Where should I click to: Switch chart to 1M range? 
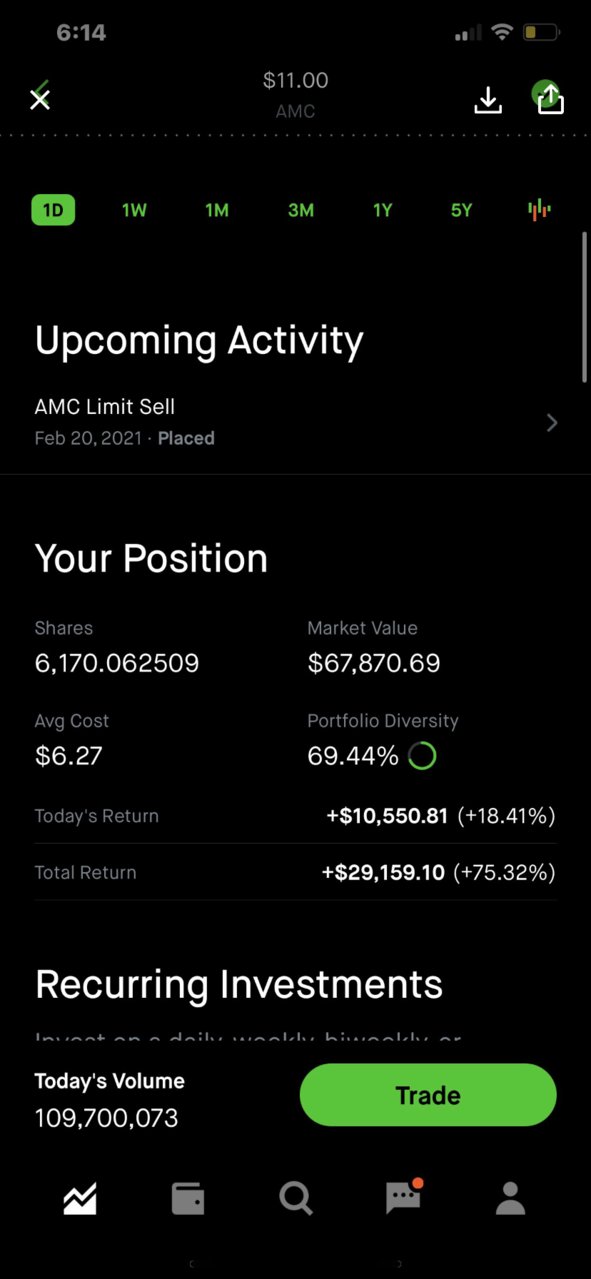[x=217, y=210]
